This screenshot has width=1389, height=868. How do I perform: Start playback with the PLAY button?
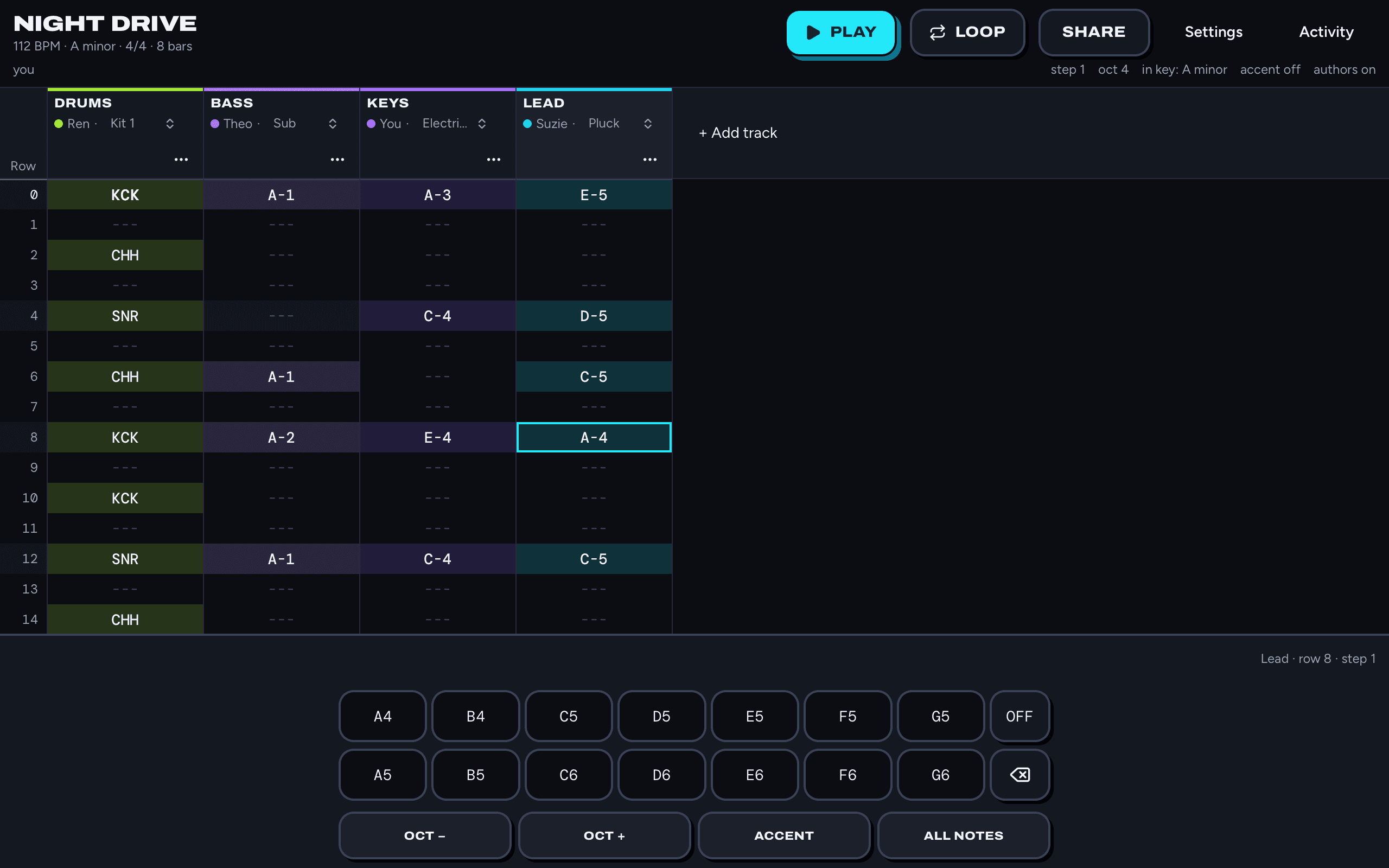(841, 32)
